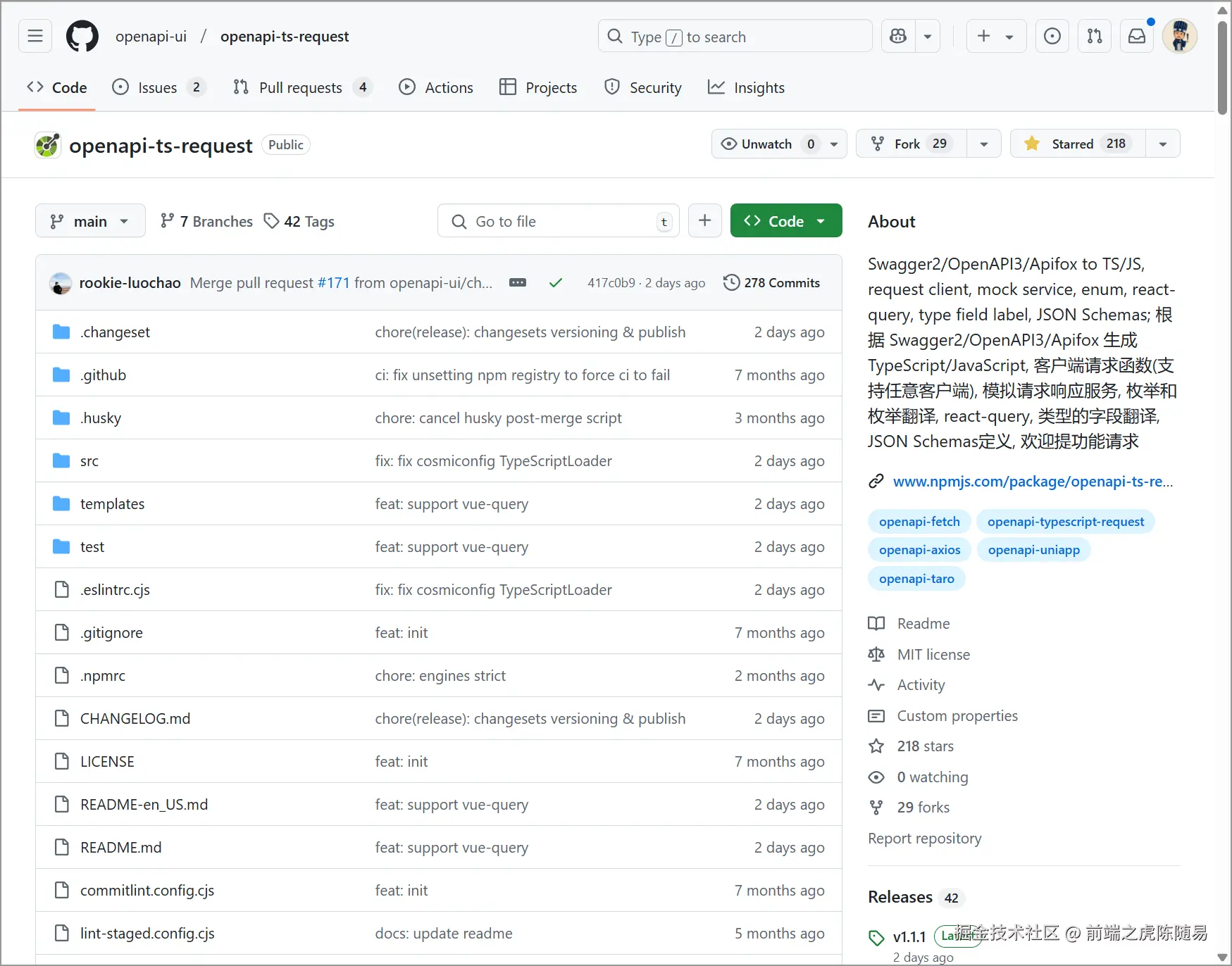Screen dimensions: 1232x966
Task: Open the user avatar menu
Action: pos(1180,36)
